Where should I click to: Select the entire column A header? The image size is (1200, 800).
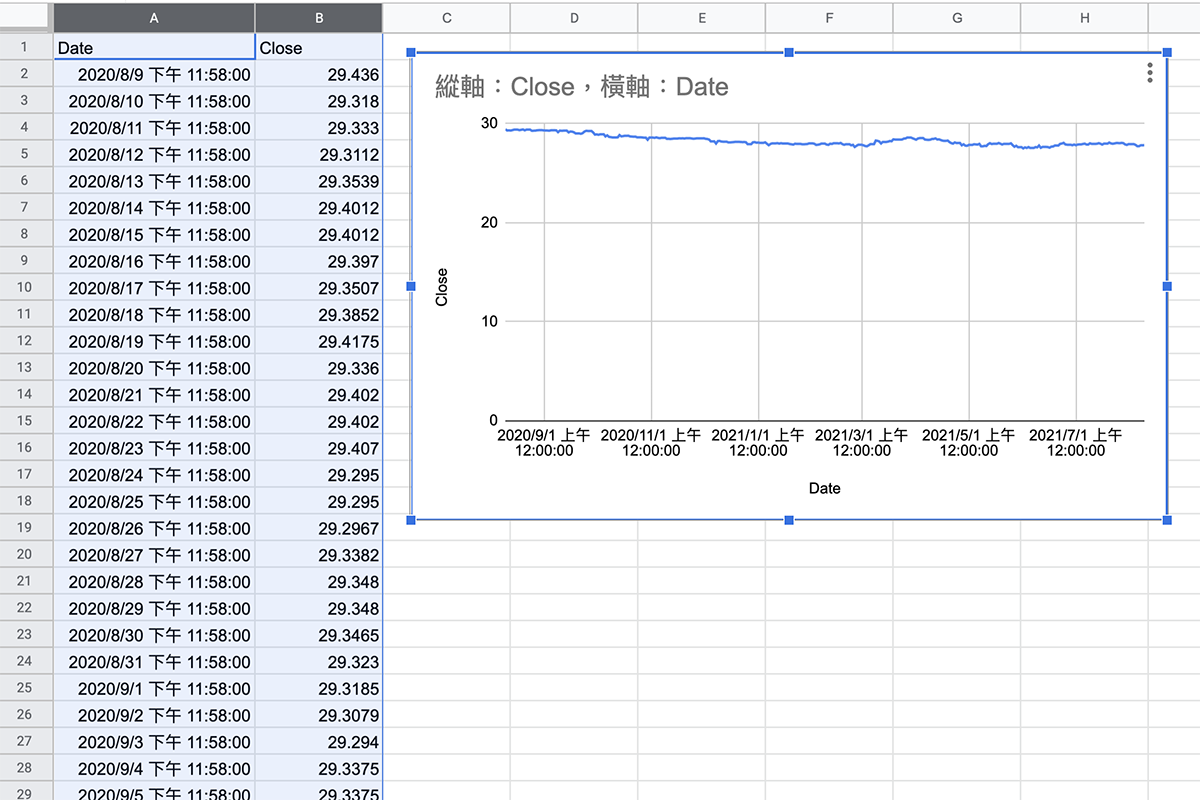click(x=154, y=17)
